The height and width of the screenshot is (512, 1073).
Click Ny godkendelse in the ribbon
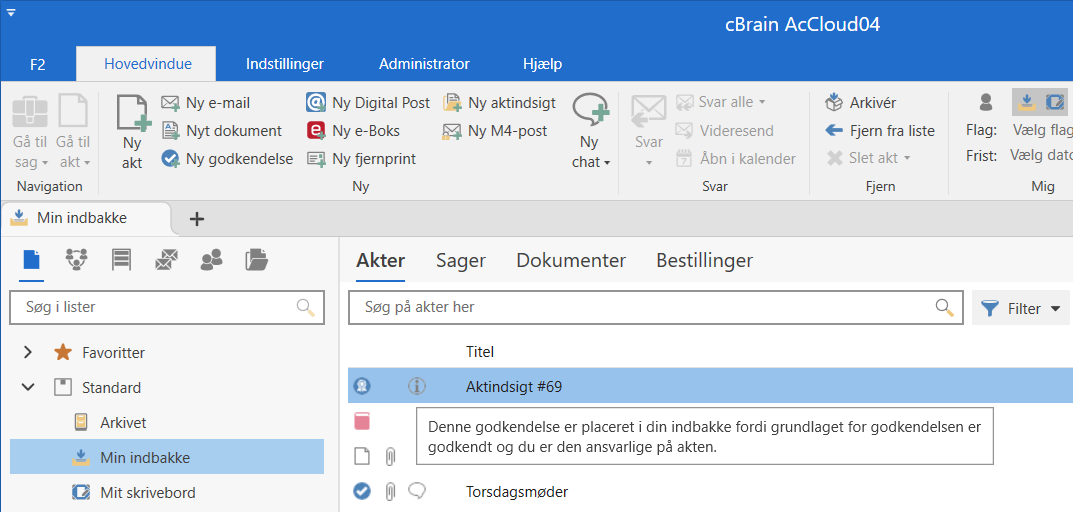tap(228, 158)
